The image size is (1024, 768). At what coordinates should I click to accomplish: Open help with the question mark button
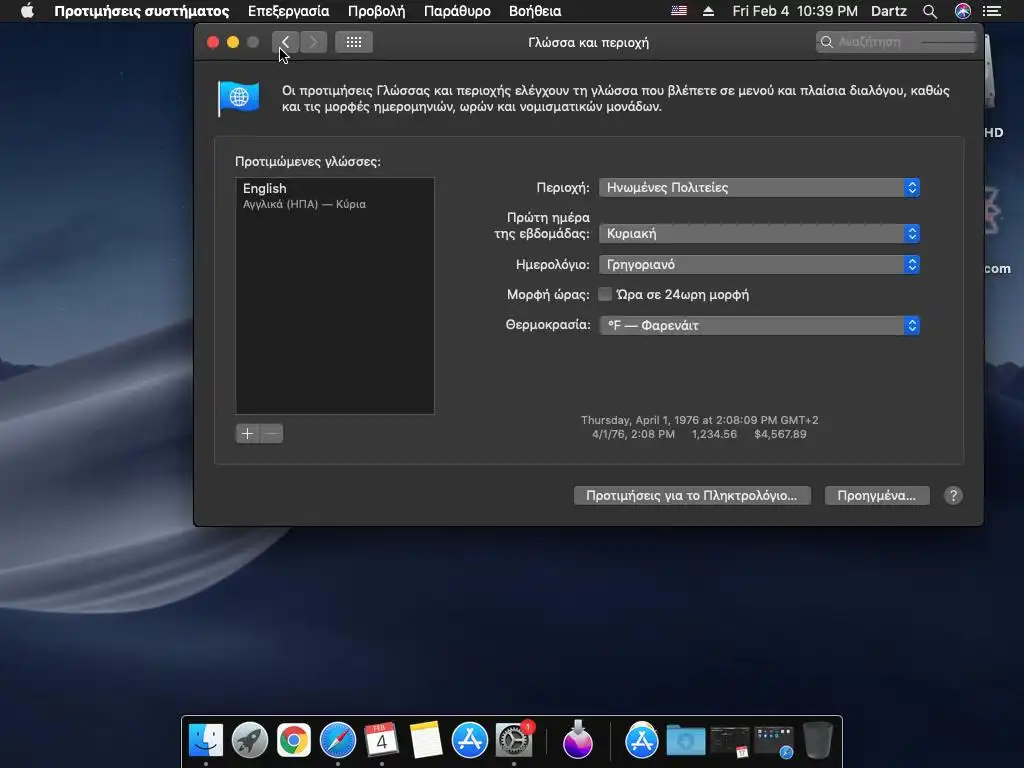pyautogui.click(x=953, y=496)
